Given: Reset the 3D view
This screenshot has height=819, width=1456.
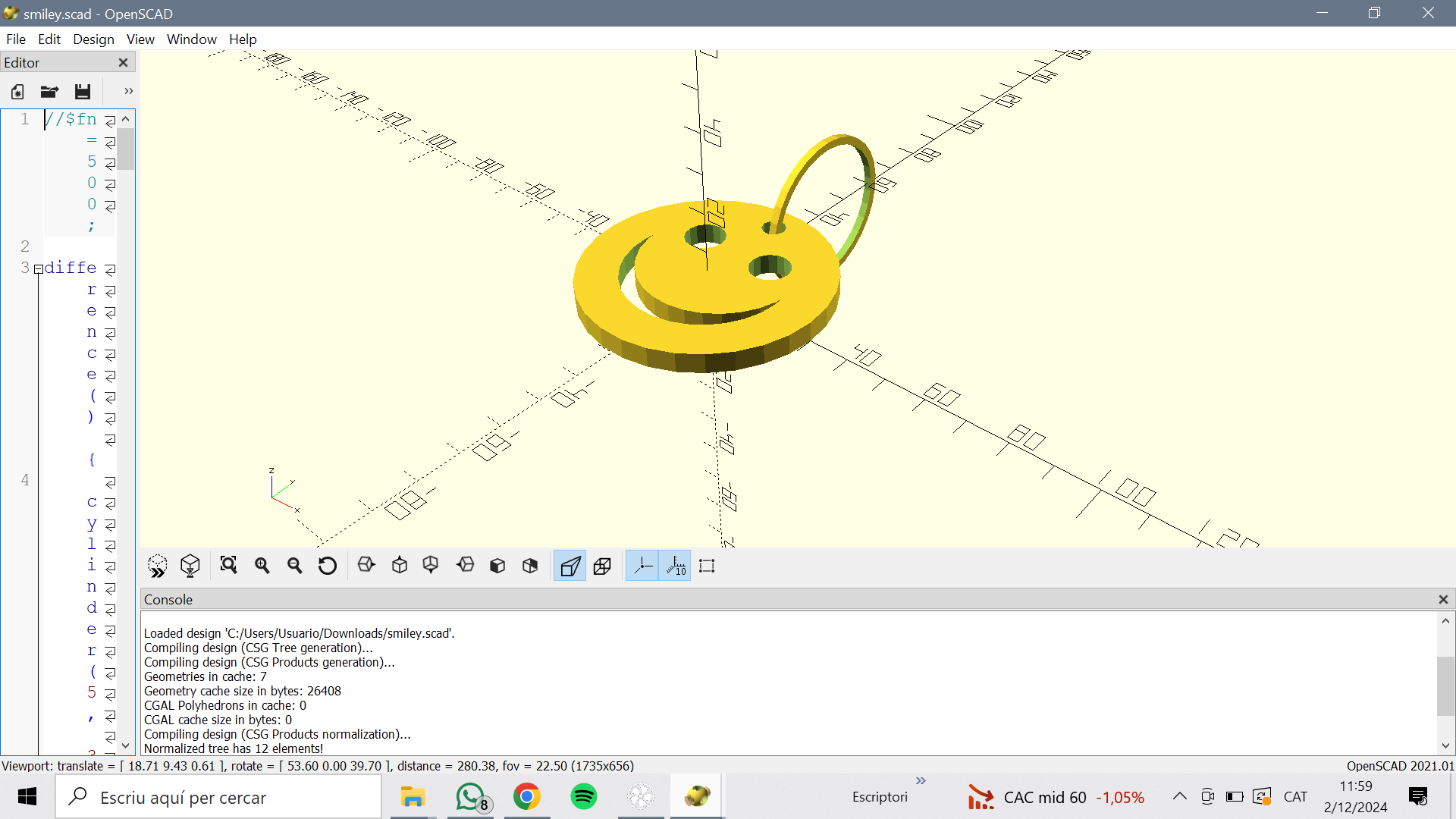Looking at the screenshot, I should click(x=328, y=566).
